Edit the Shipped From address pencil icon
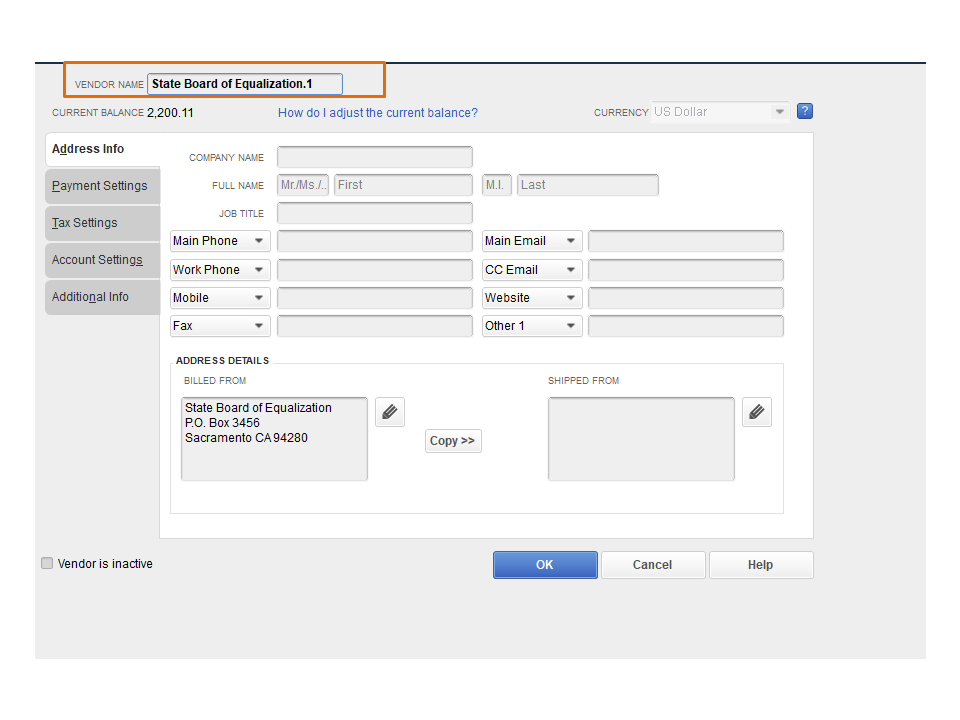This screenshot has height=720, width=960. [x=757, y=412]
